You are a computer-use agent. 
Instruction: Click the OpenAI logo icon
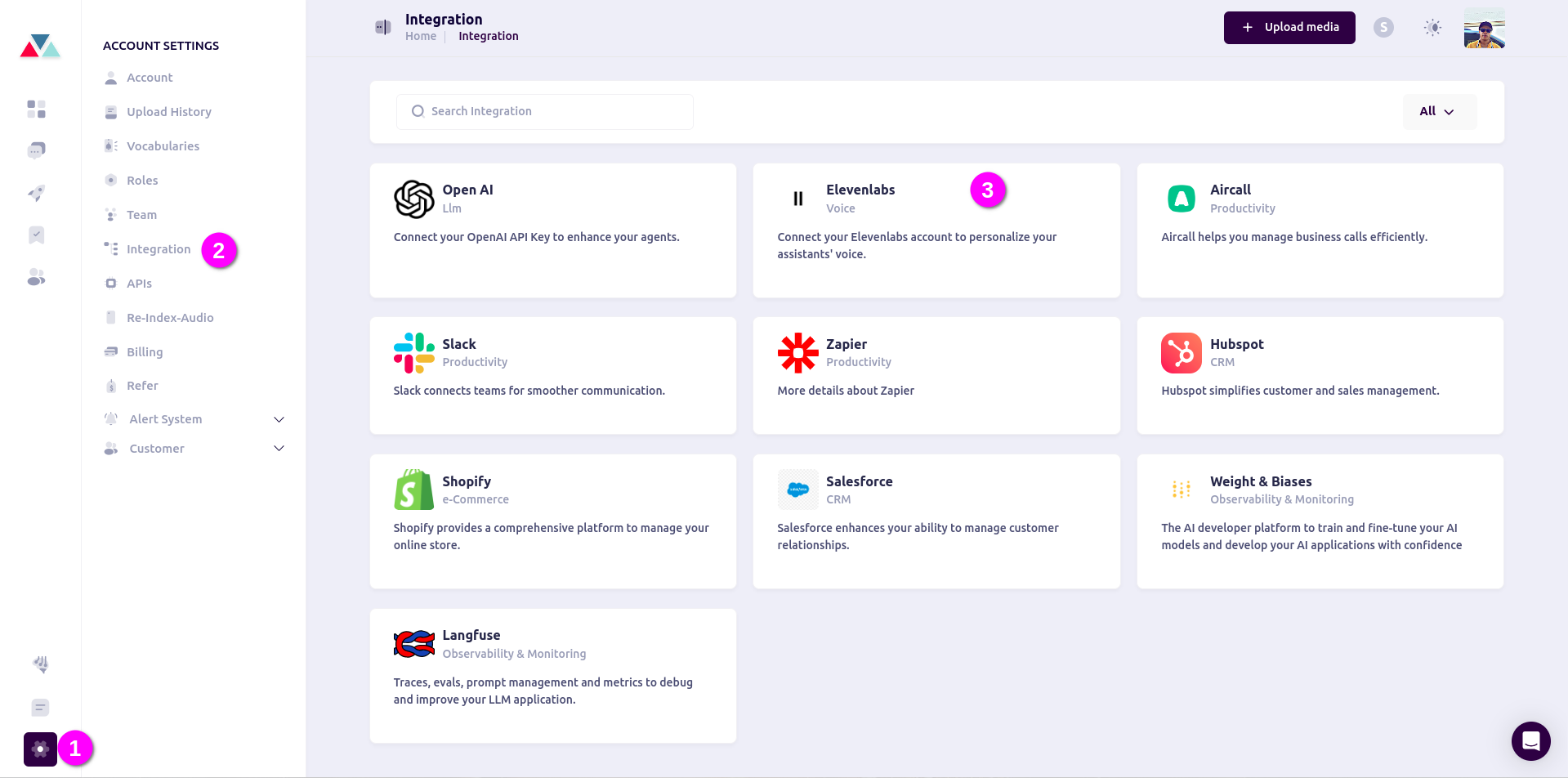[414, 199]
